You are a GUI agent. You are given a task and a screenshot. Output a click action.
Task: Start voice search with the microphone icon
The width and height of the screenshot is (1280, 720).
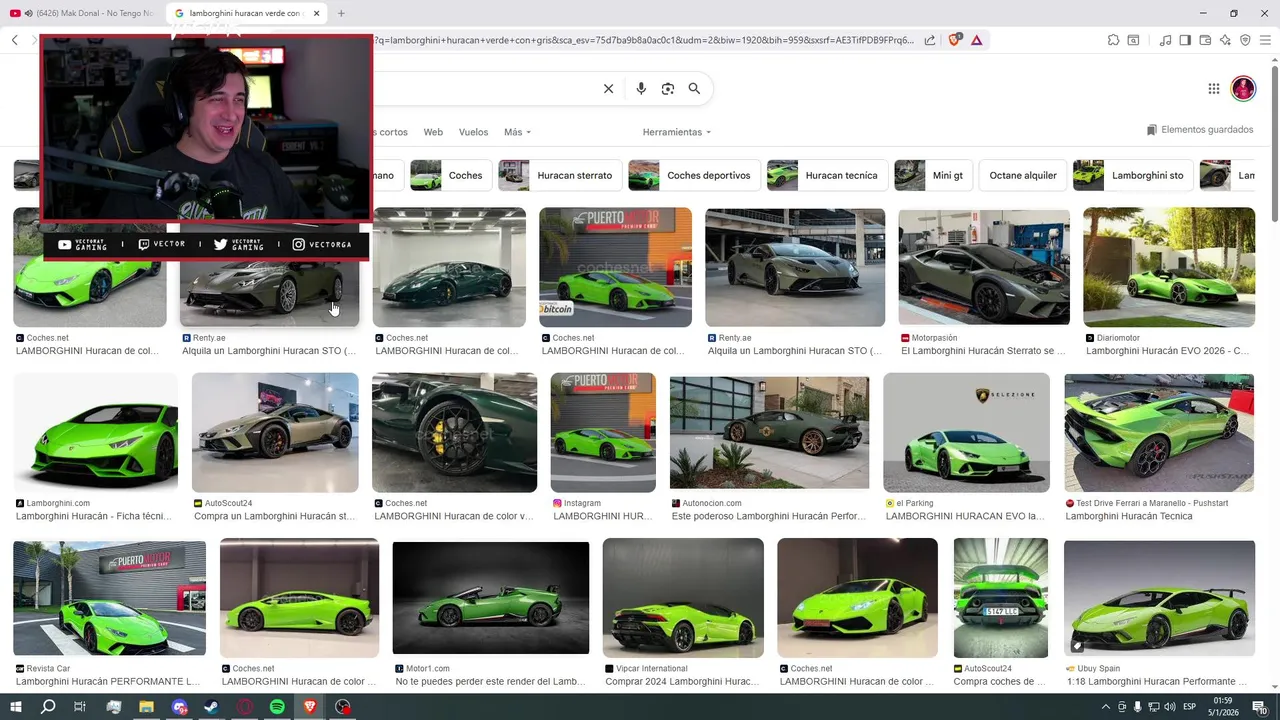(x=641, y=89)
